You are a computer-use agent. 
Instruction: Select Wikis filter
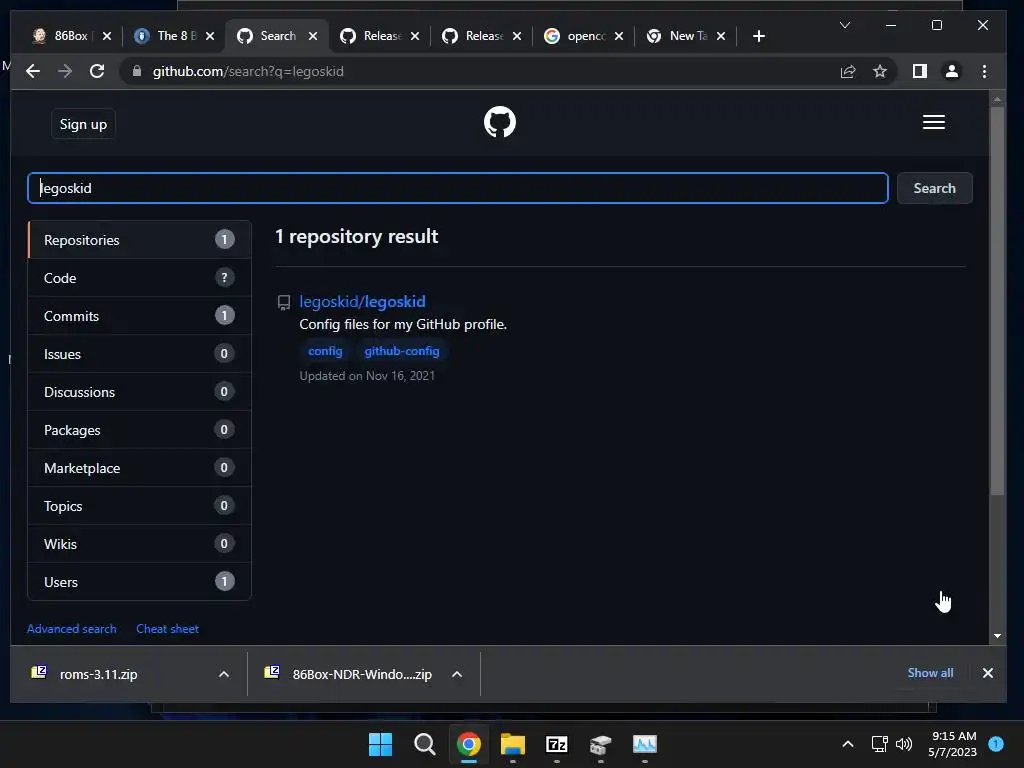click(139, 544)
